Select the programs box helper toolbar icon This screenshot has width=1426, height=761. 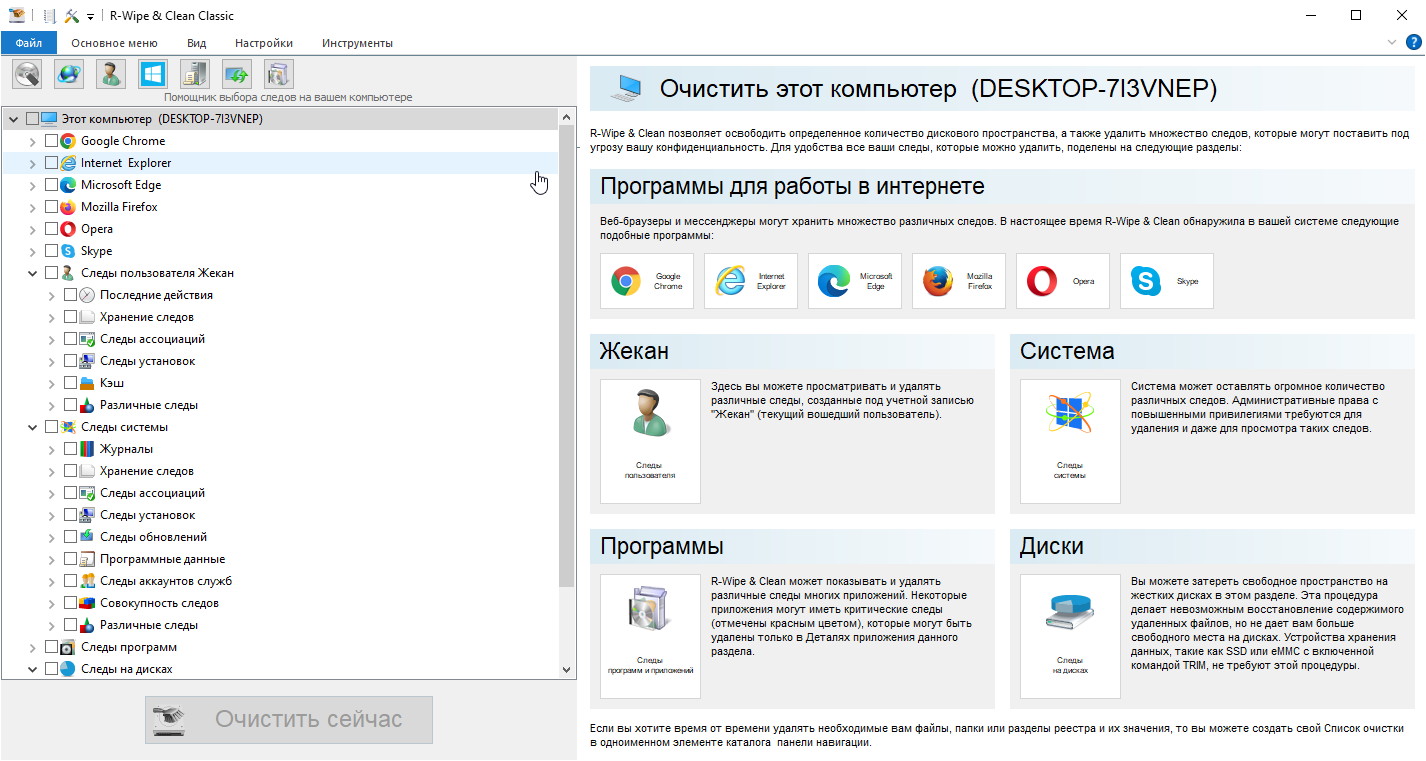pos(279,74)
